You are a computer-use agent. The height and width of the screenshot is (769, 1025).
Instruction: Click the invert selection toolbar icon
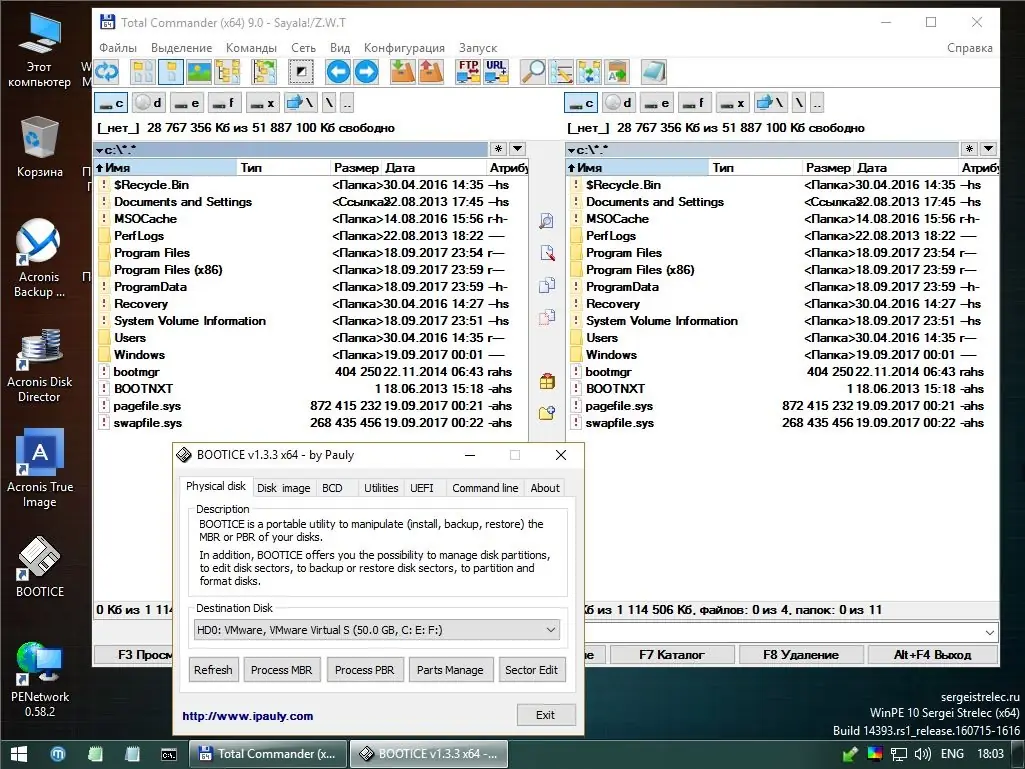301,71
